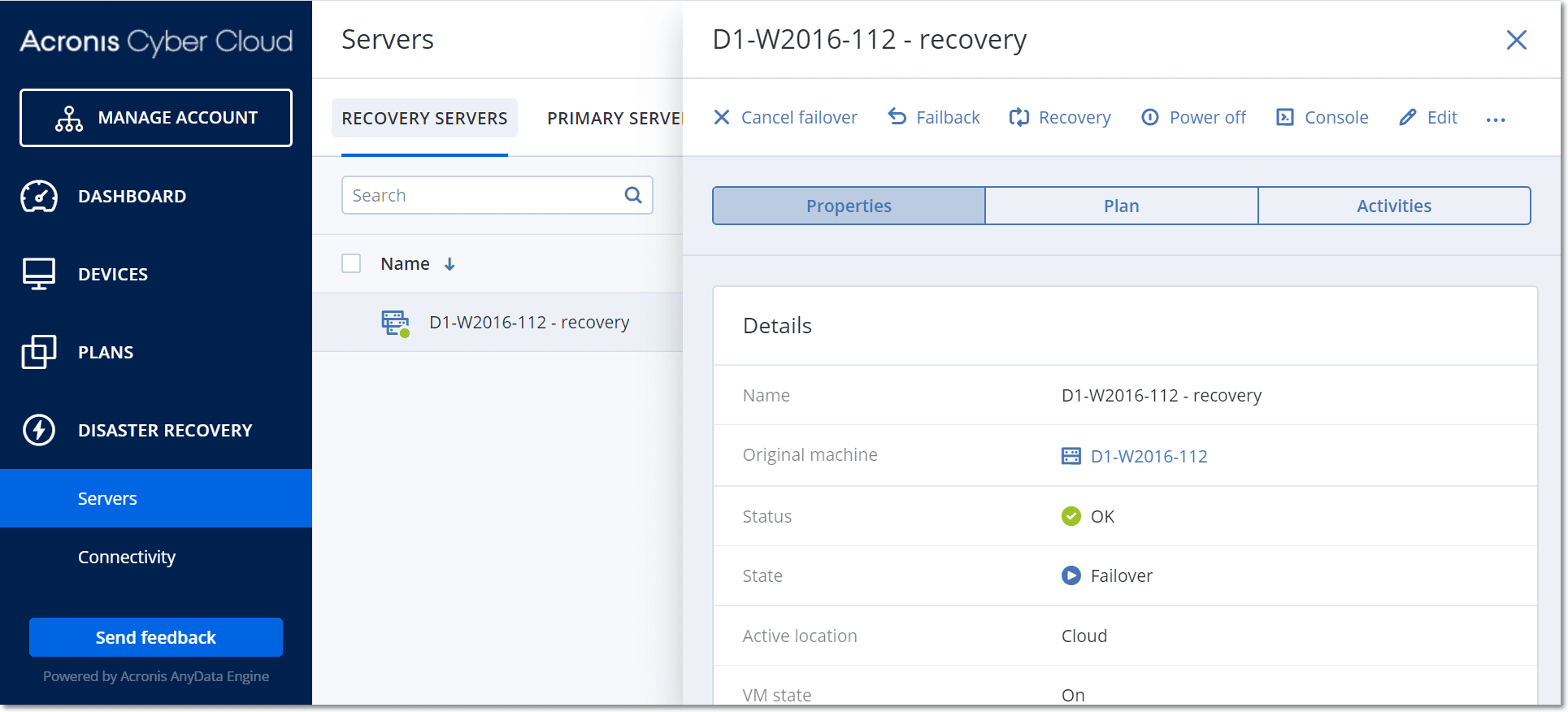Click the green OK status icon
Screen dimensions: 1568x712
click(1071, 516)
